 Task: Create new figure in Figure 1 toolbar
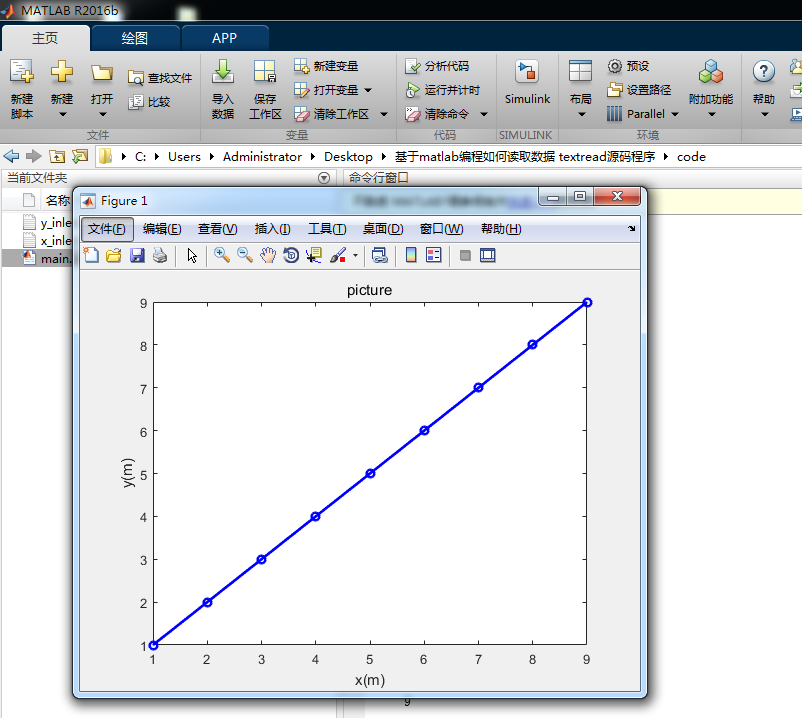coord(91,255)
